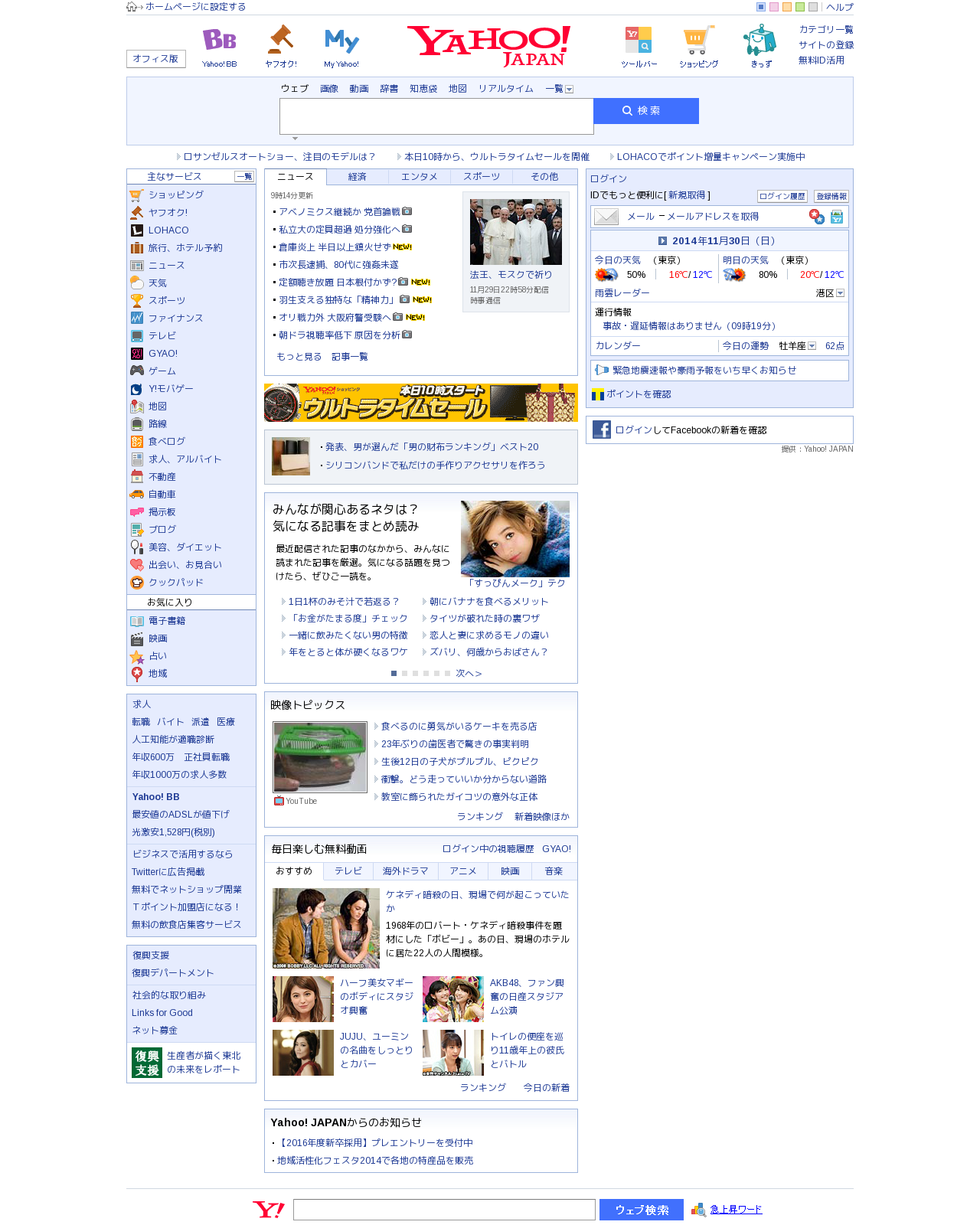Select the 音楽 video tab
Image resolution: width=980 pixels, height=1225 pixels.
(x=554, y=871)
